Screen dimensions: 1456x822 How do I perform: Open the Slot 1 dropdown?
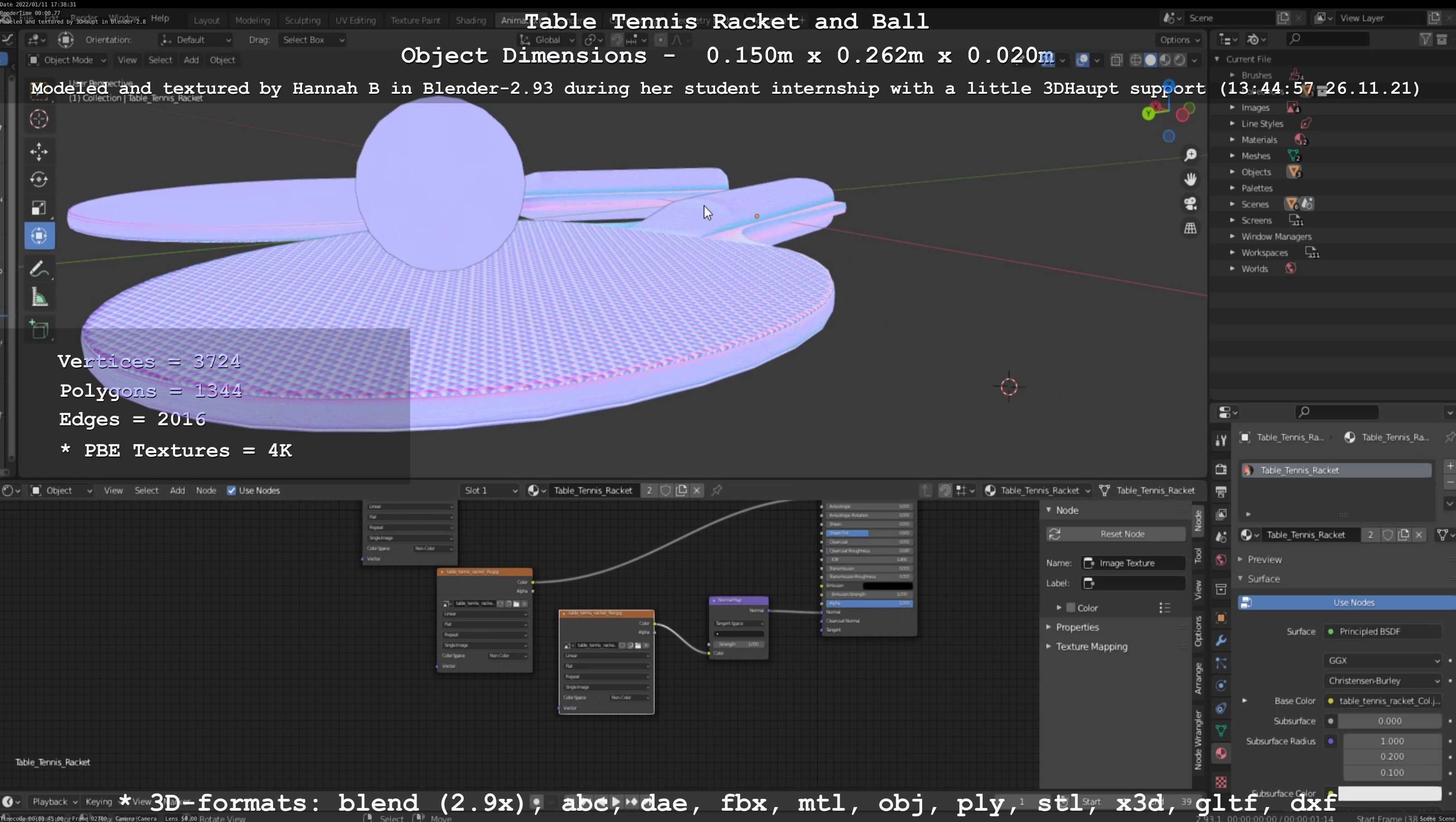tap(490, 490)
